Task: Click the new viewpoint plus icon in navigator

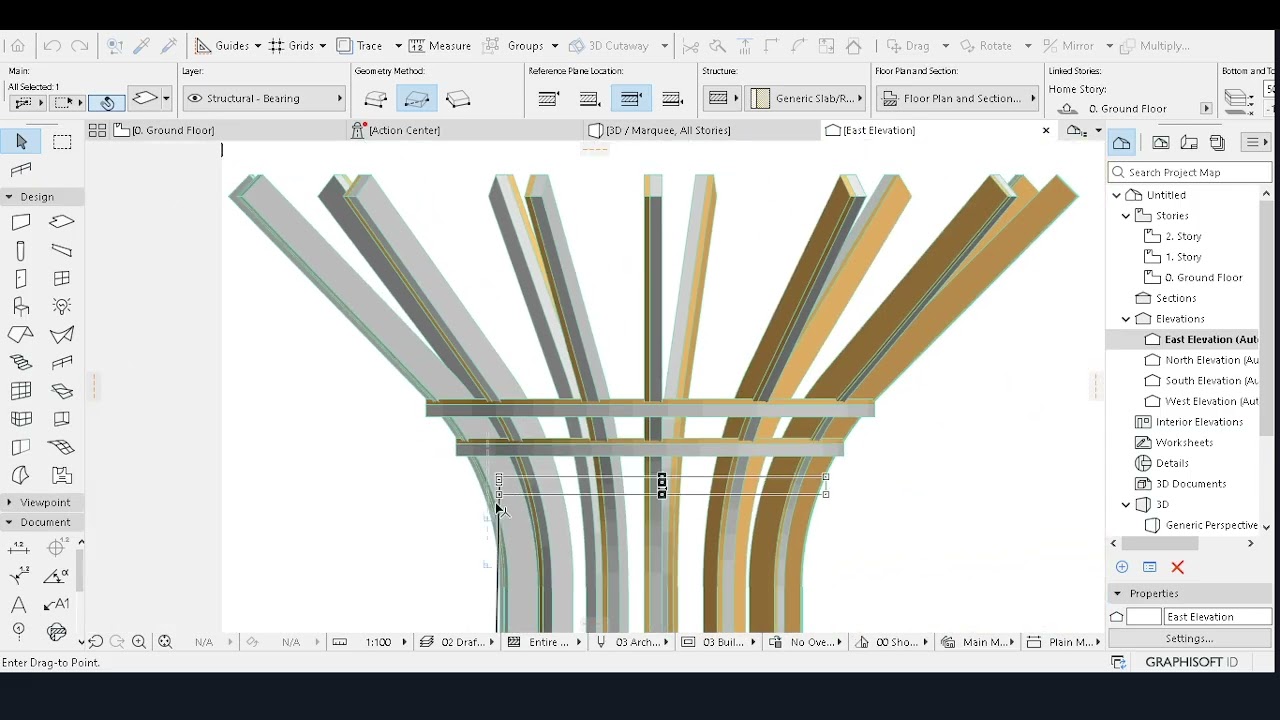Action: [x=1122, y=567]
